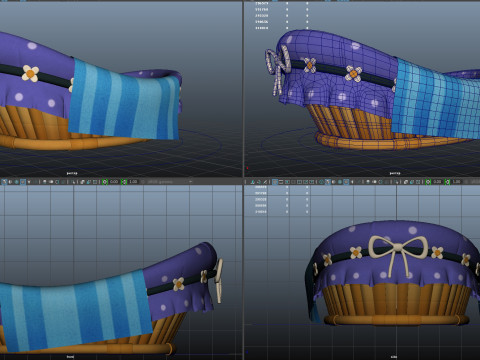Viewport: 480px width, 360px height.
Task: Click Exposure value field in front view toolbar
Action: click(x=114, y=182)
